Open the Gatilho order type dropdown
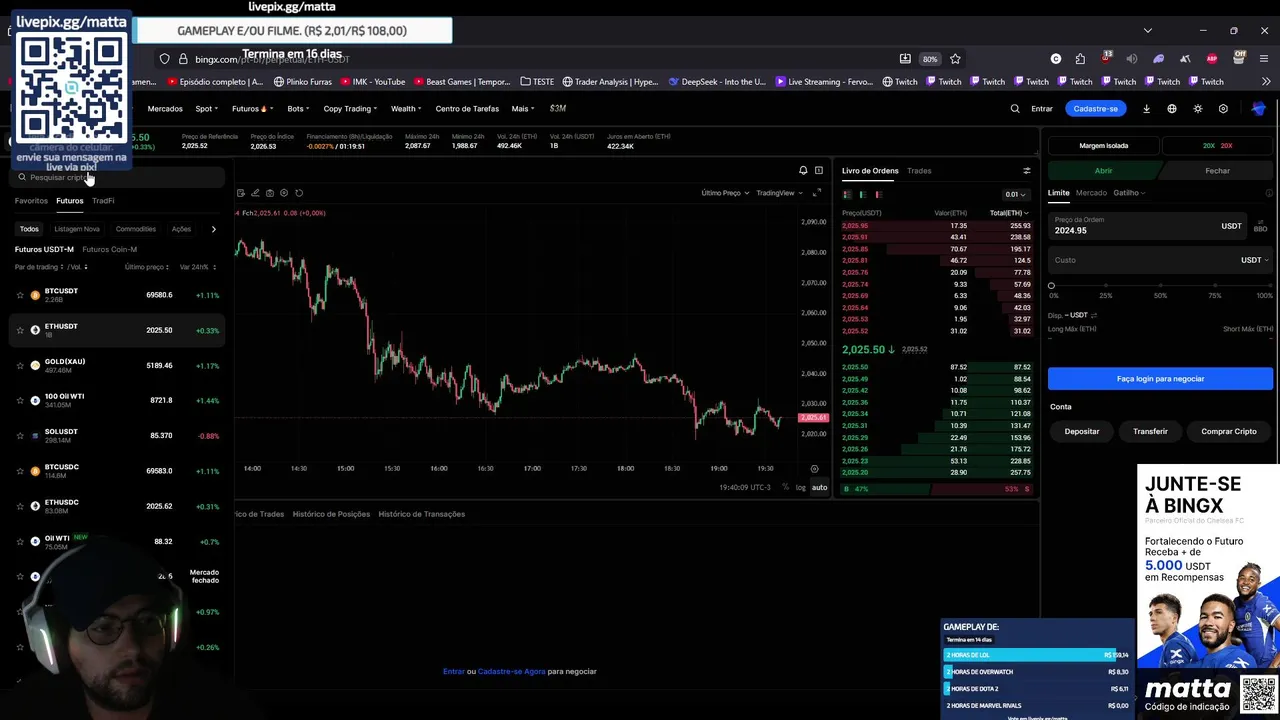The height and width of the screenshot is (720, 1280). pos(1129,193)
